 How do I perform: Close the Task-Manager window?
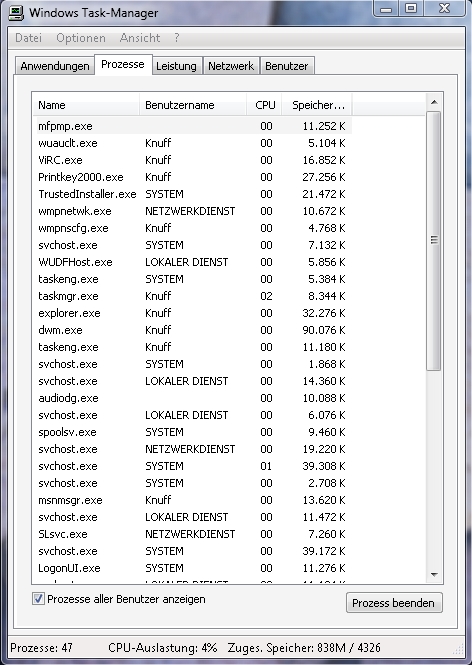[444, 8]
